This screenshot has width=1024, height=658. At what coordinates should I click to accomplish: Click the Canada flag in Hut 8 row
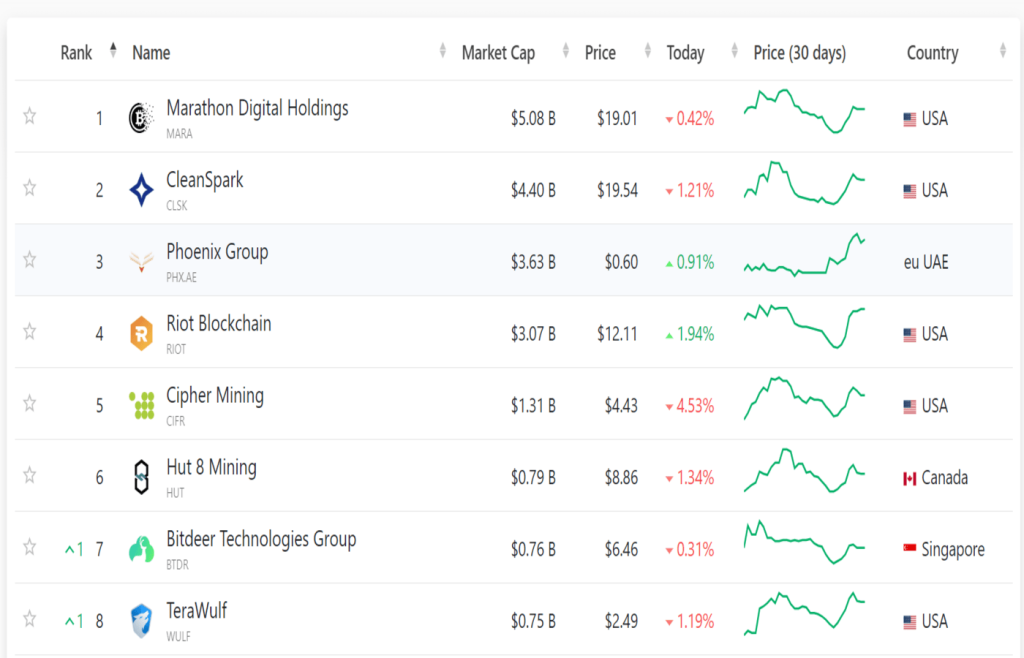910,478
